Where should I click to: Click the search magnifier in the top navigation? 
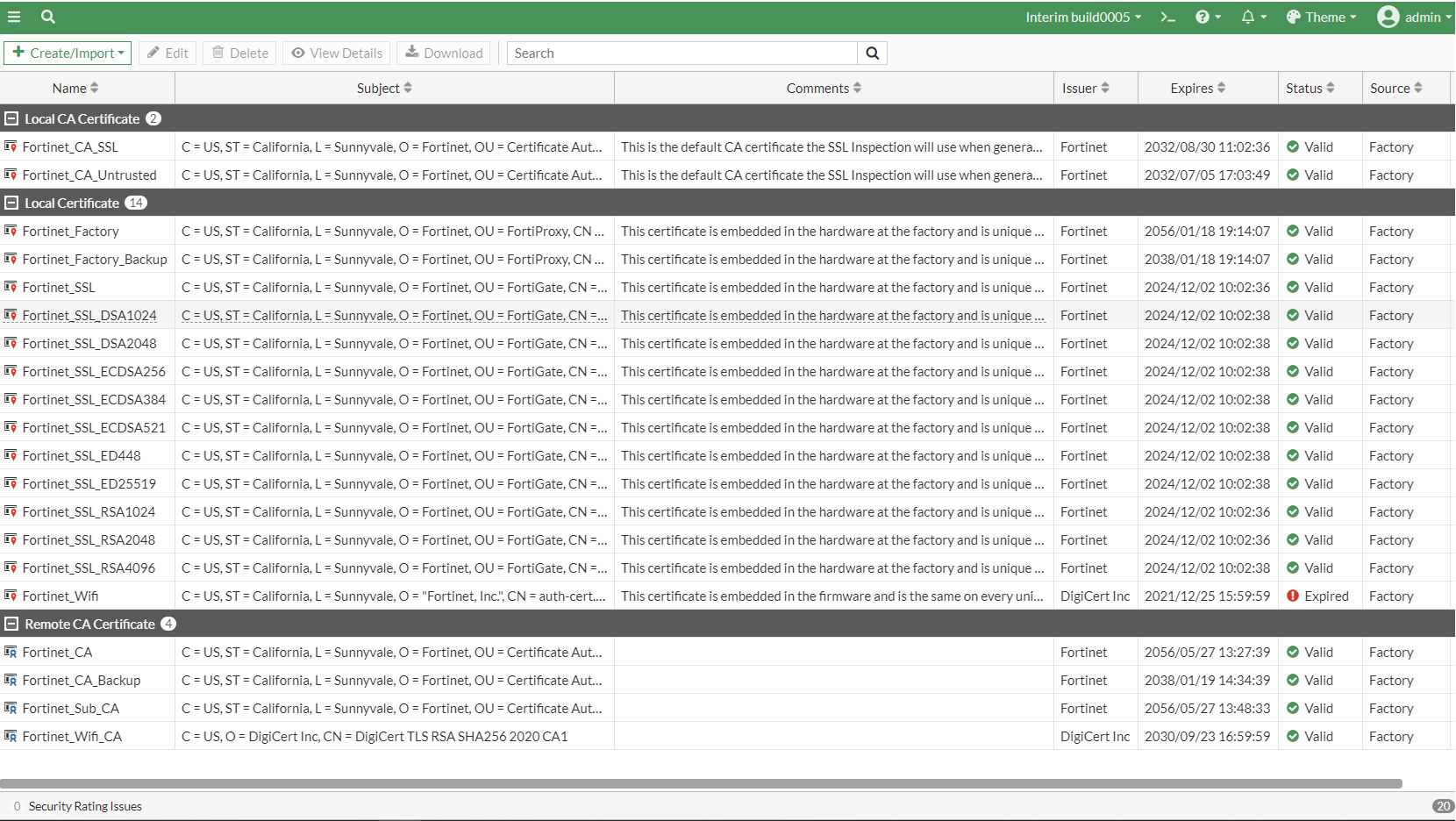47,17
